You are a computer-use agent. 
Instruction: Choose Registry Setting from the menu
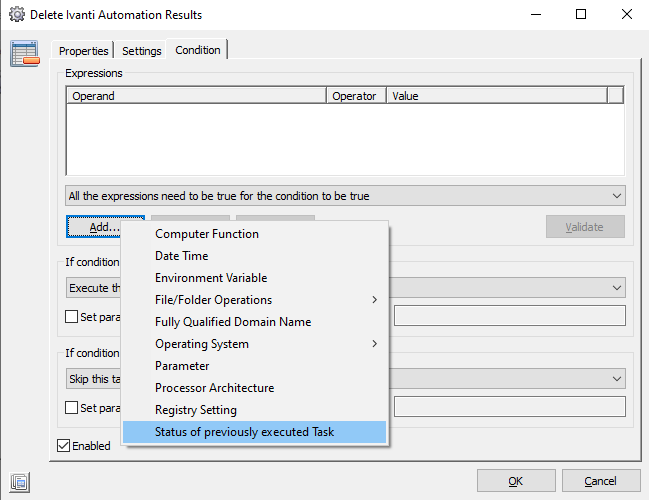255,409
